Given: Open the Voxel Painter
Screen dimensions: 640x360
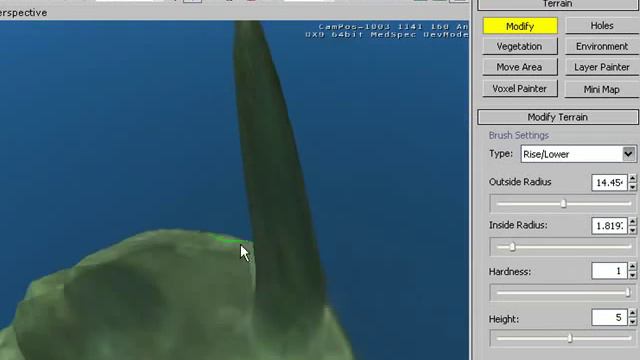Looking at the screenshot, I should tap(520, 89).
